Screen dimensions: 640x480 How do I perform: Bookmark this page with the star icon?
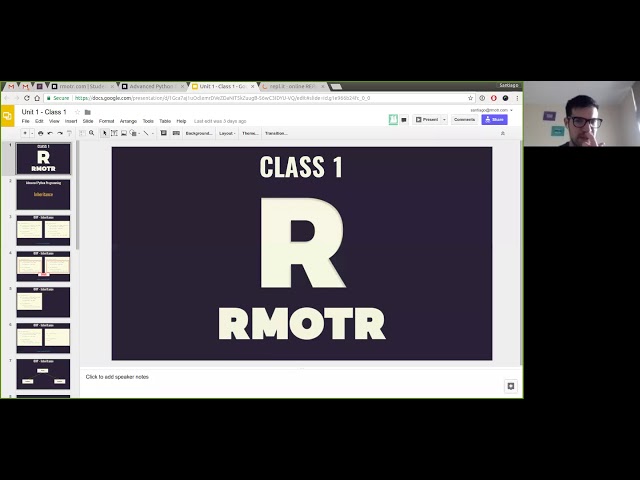click(x=470, y=98)
